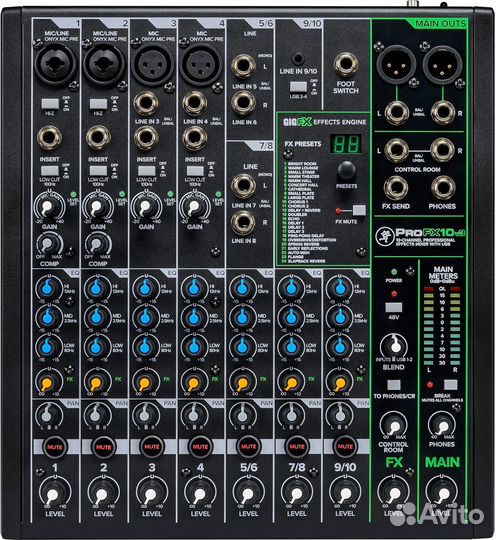Toggle the Hi-Z switch on channel 2
The height and width of the screenshot is (540, 496).
coord(99,103)
